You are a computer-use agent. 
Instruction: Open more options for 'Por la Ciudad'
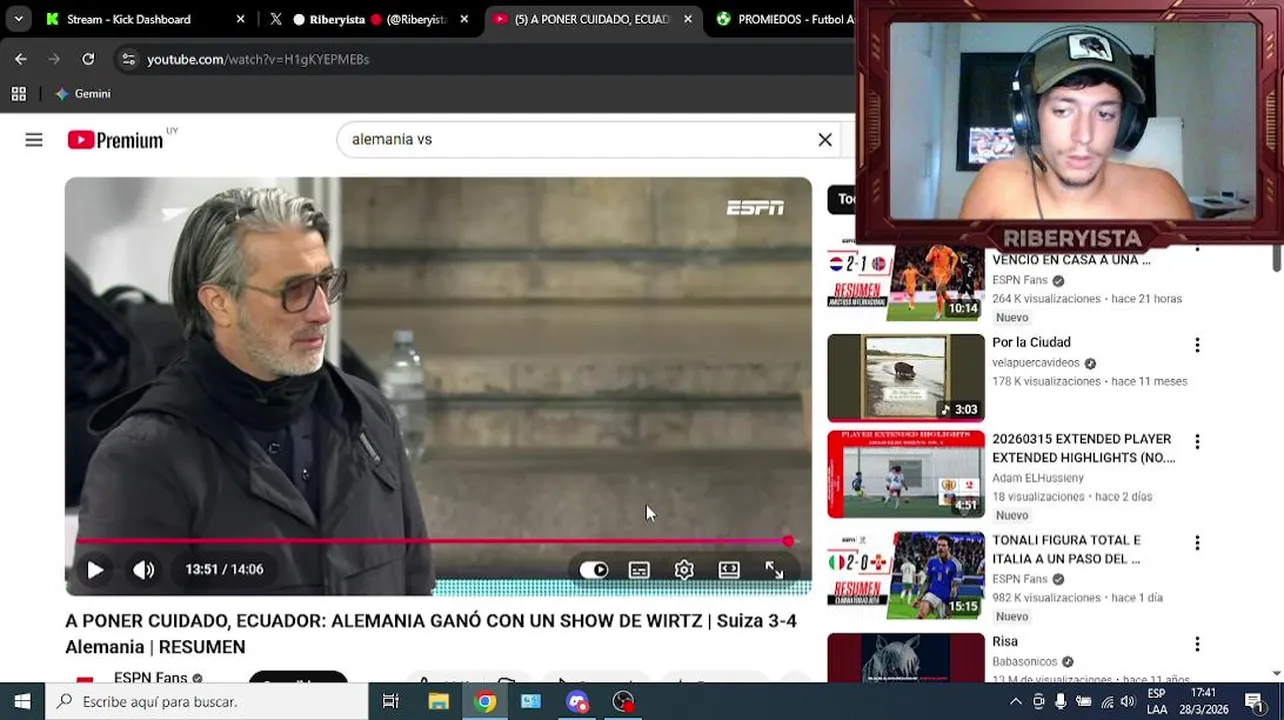[x=1197, y=345]
